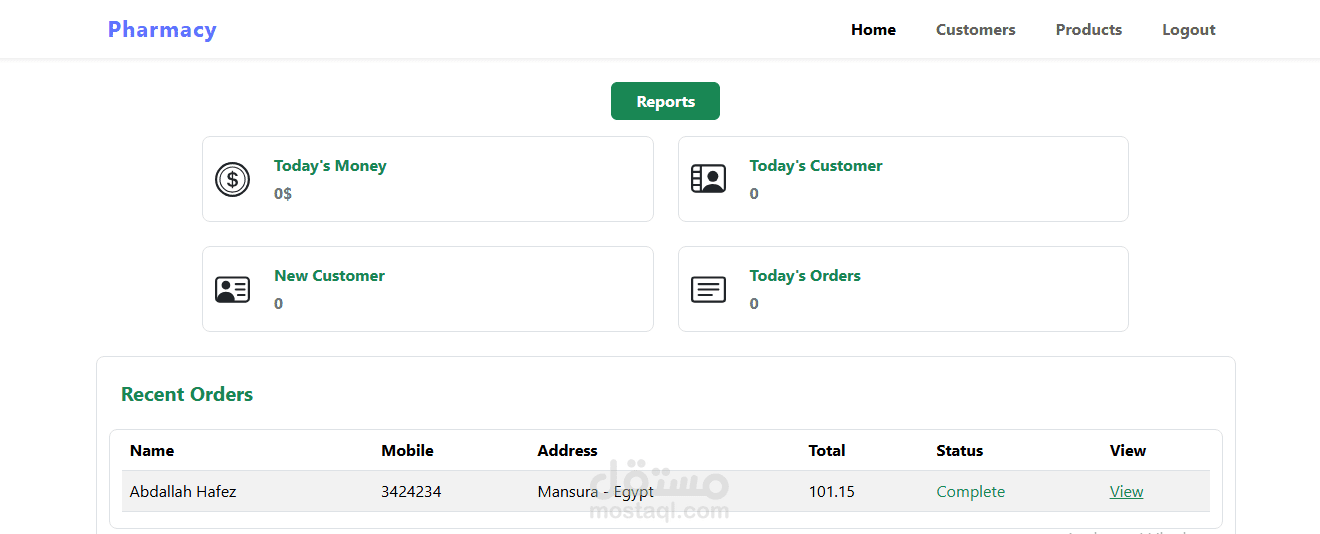Screen dimensions: 1320x534
Task: Open the Customers navigation item
Action: pos(975,30)
